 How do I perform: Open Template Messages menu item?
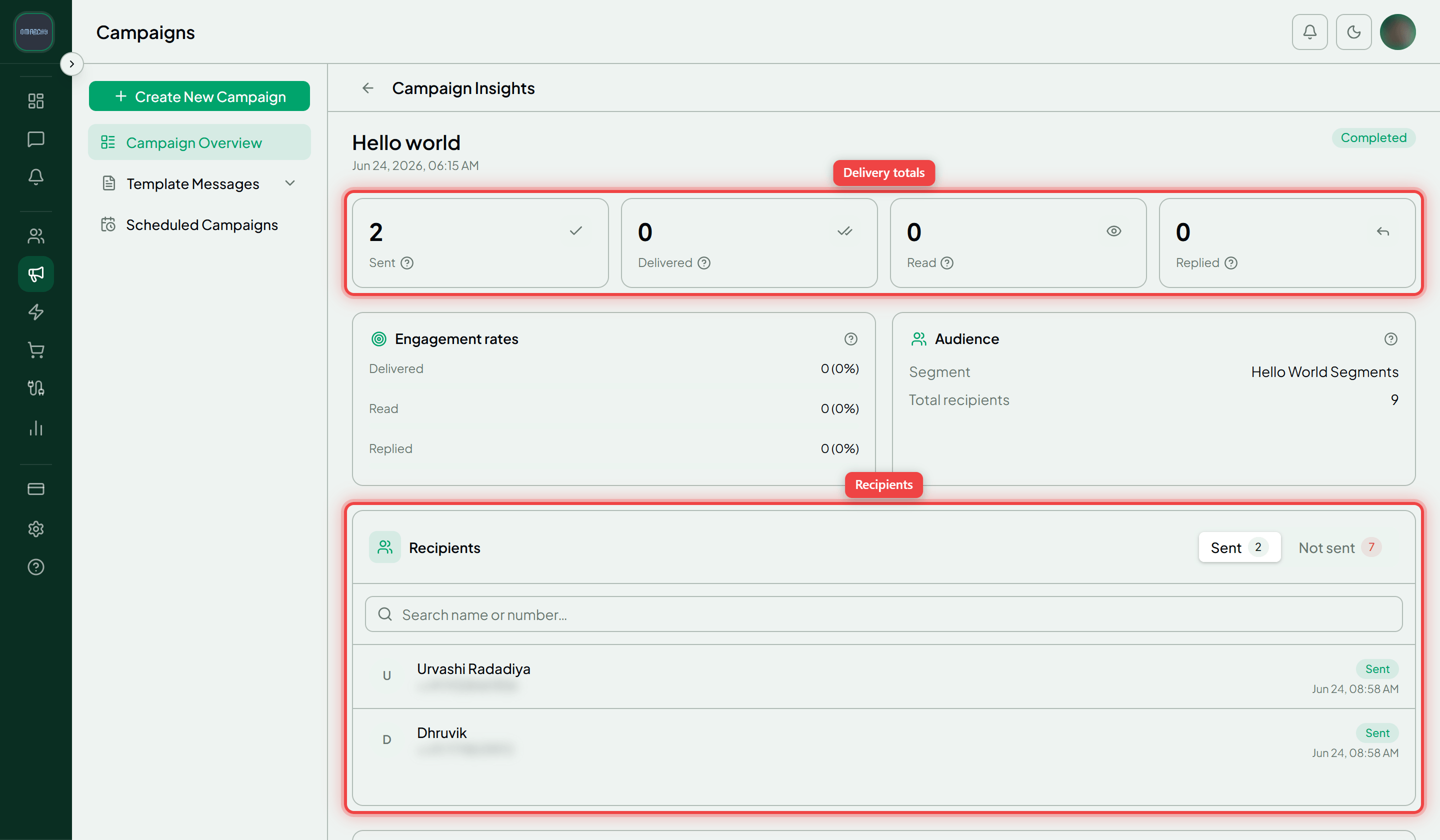click(x=199, y=183)
